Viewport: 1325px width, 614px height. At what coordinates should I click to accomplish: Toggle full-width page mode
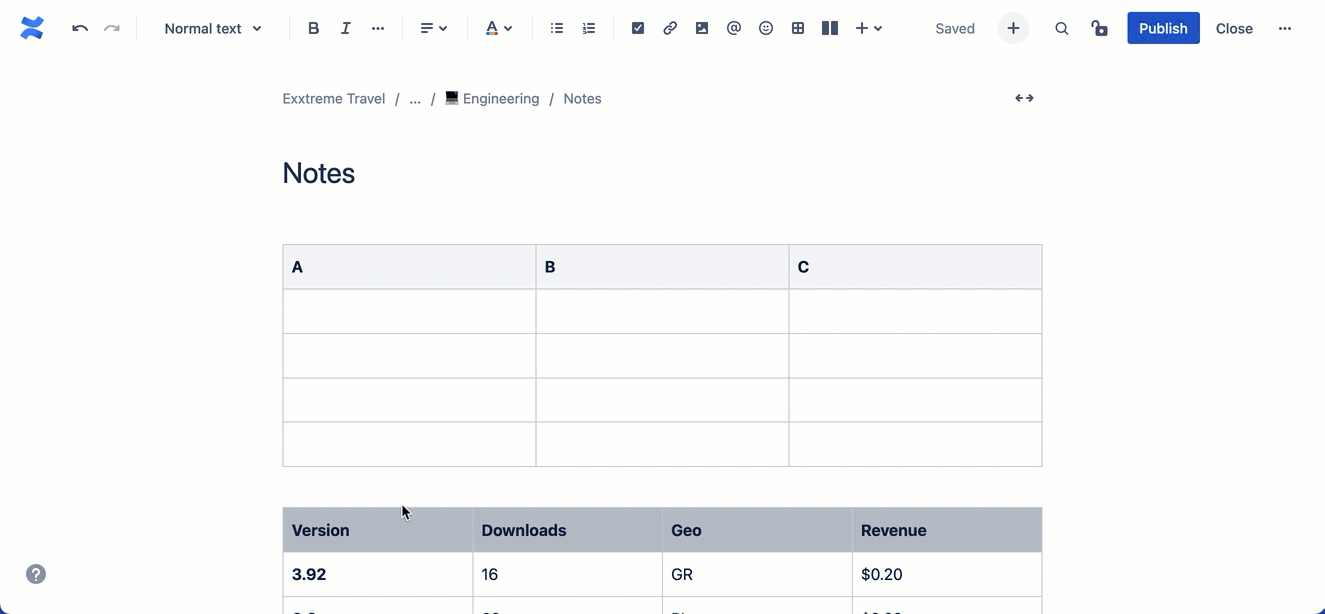pos(1023,98)
